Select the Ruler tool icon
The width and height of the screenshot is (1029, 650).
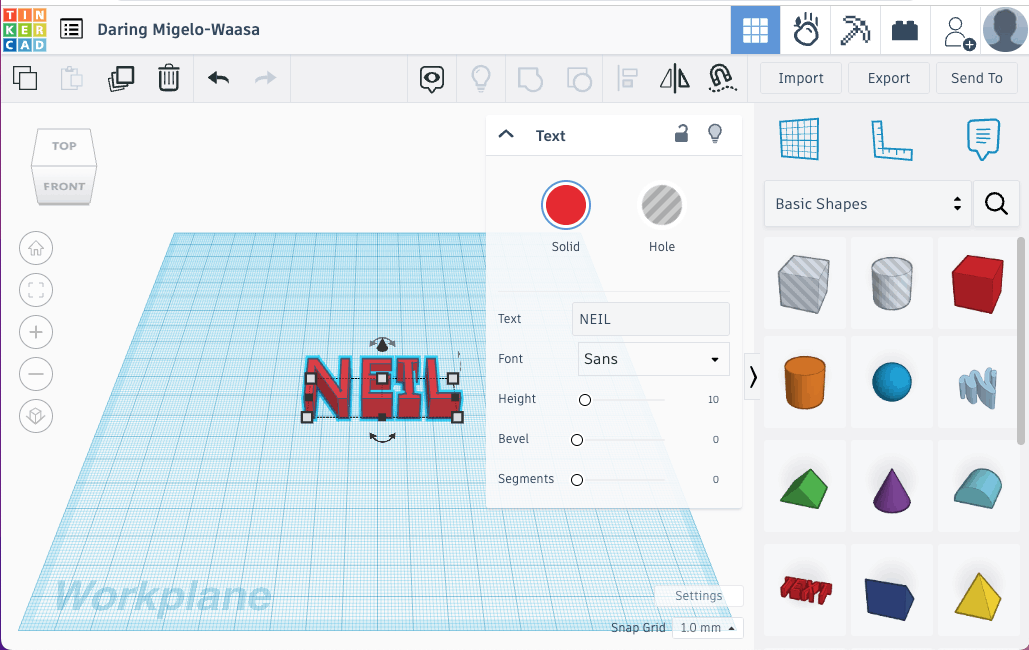[891, 140]
